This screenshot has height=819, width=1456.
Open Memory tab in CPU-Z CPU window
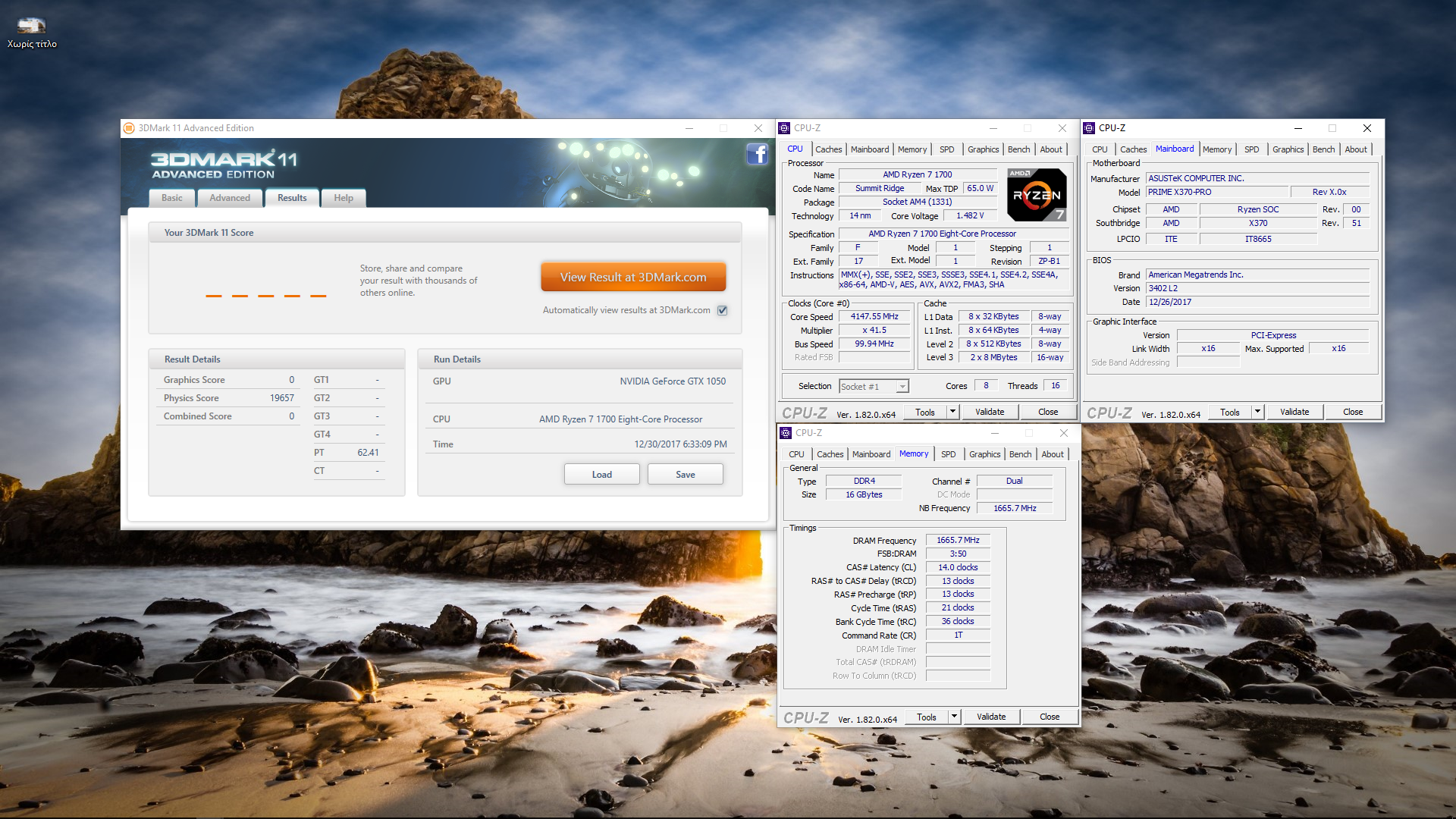(912, 149)
